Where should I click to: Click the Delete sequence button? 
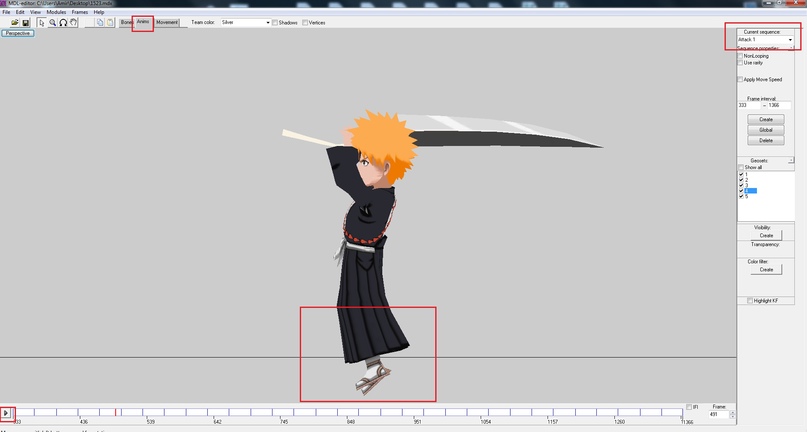tap(766, 141)
